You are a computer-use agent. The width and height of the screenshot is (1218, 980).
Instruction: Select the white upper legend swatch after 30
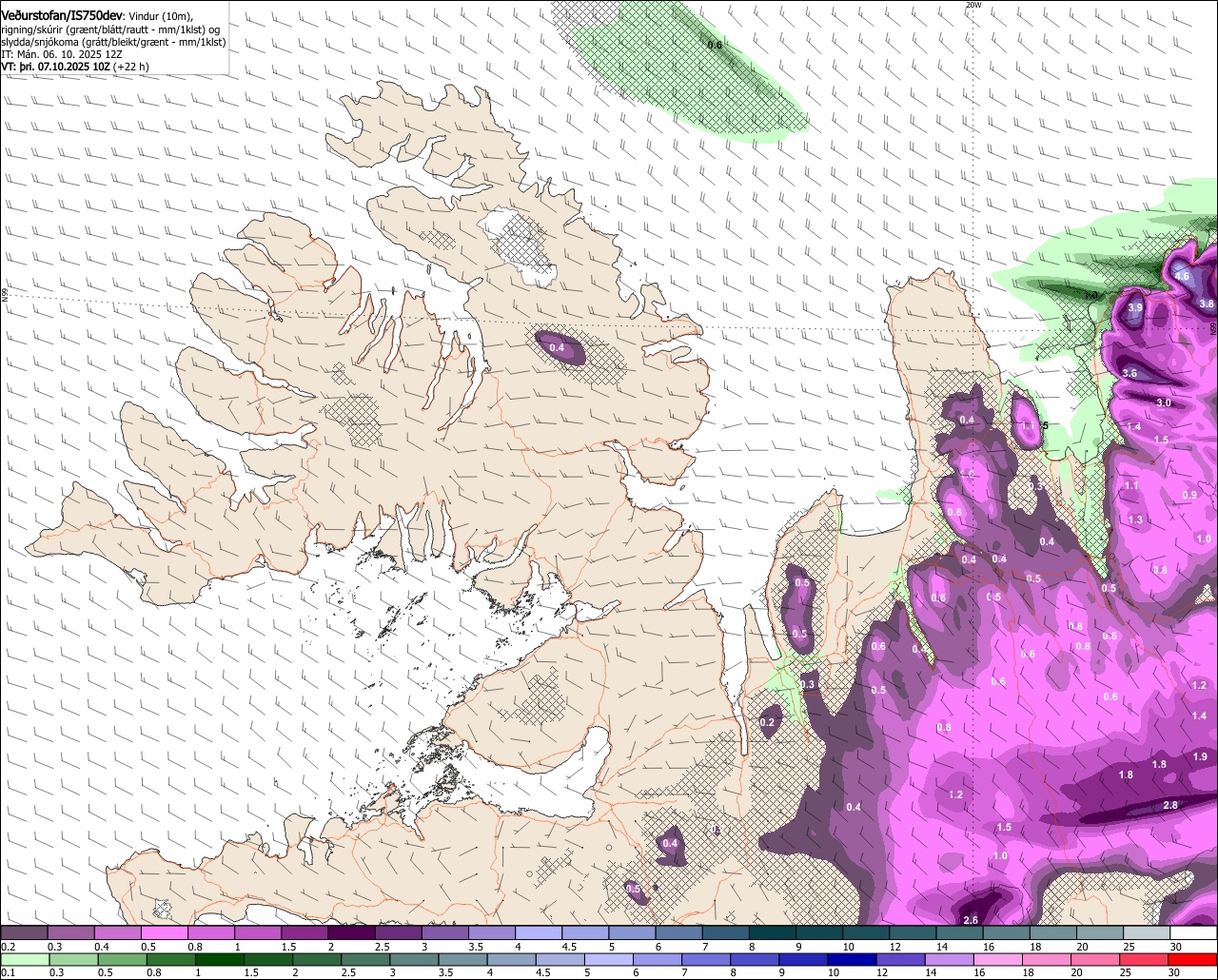click(1194, 932)
